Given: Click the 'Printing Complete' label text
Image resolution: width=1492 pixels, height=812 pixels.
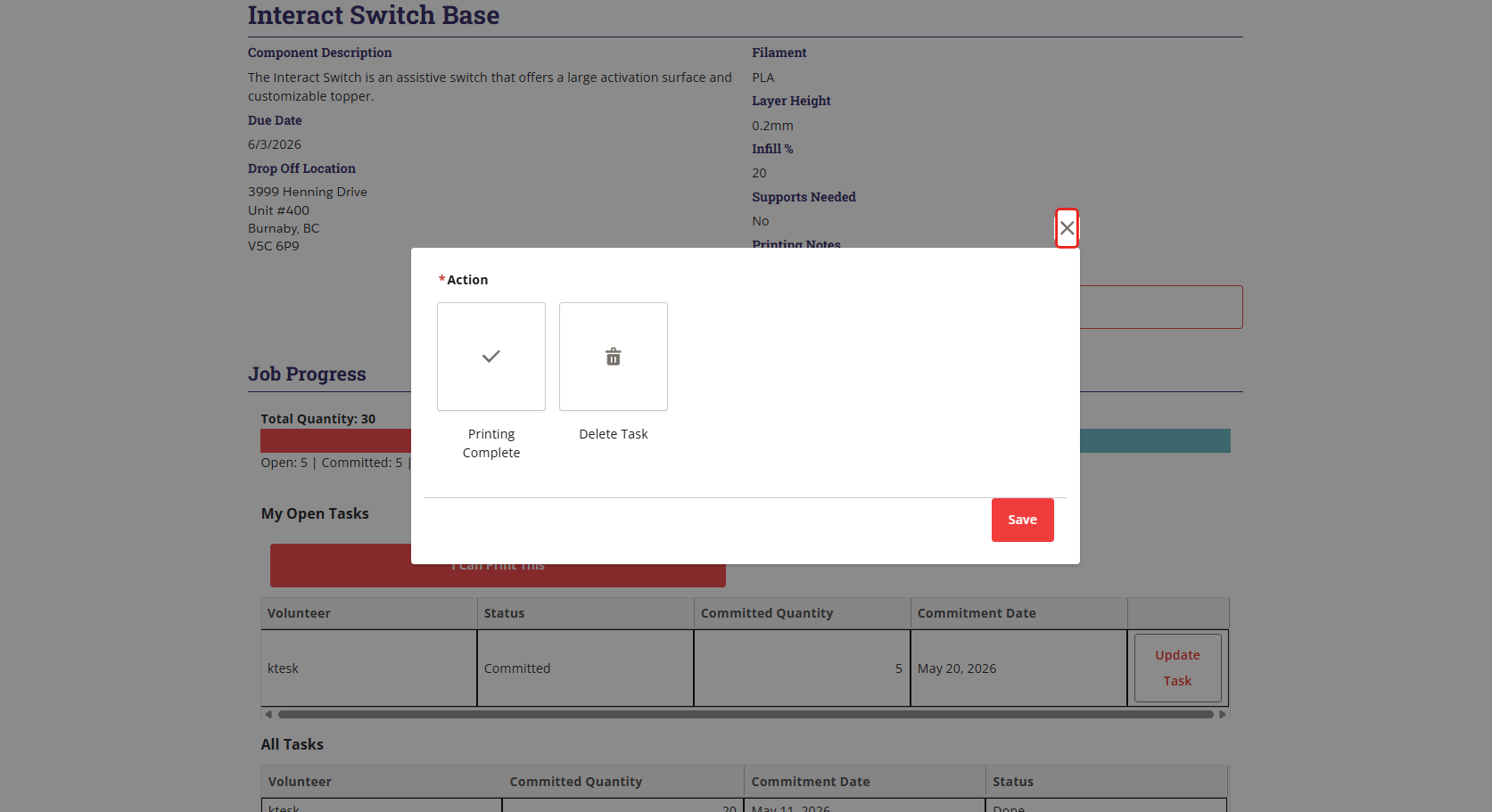Looking at the screenshot, I should [x=491, y=443].
